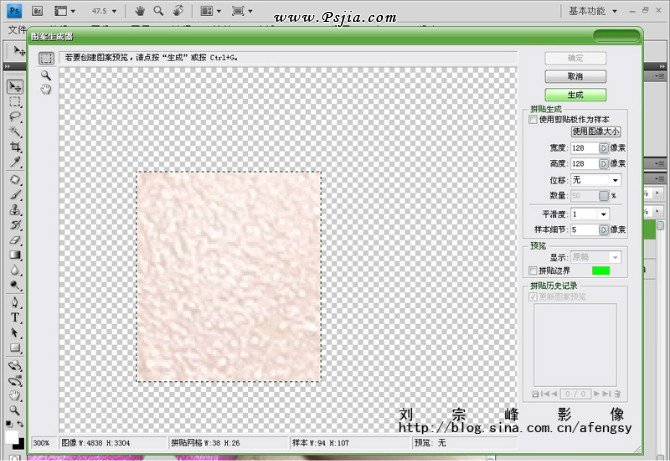This screenshot has height=461, width=670.
Task: Select the Lasso tool in toolbox
Action: pos(15,117)
